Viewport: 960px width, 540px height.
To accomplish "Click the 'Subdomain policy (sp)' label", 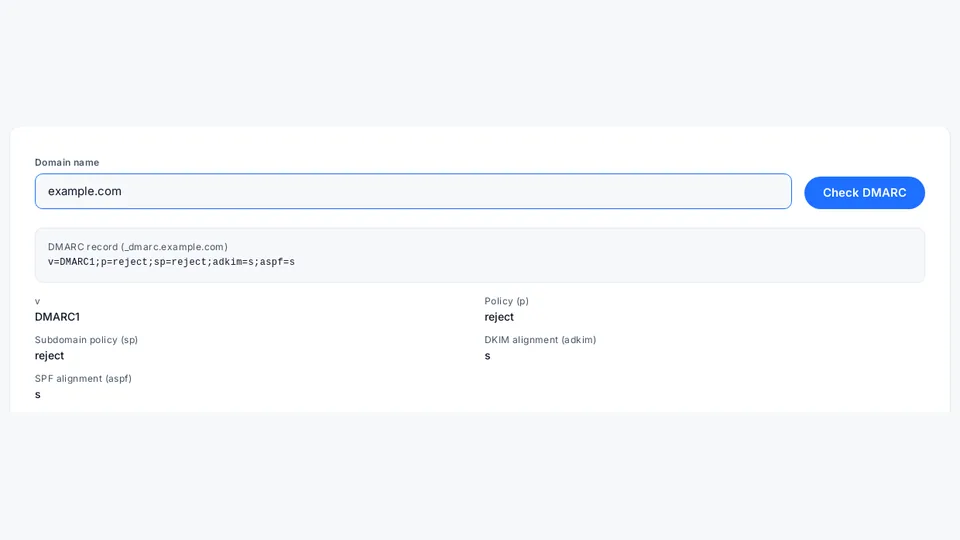I will pyautogui.click(x=86, y=340).
